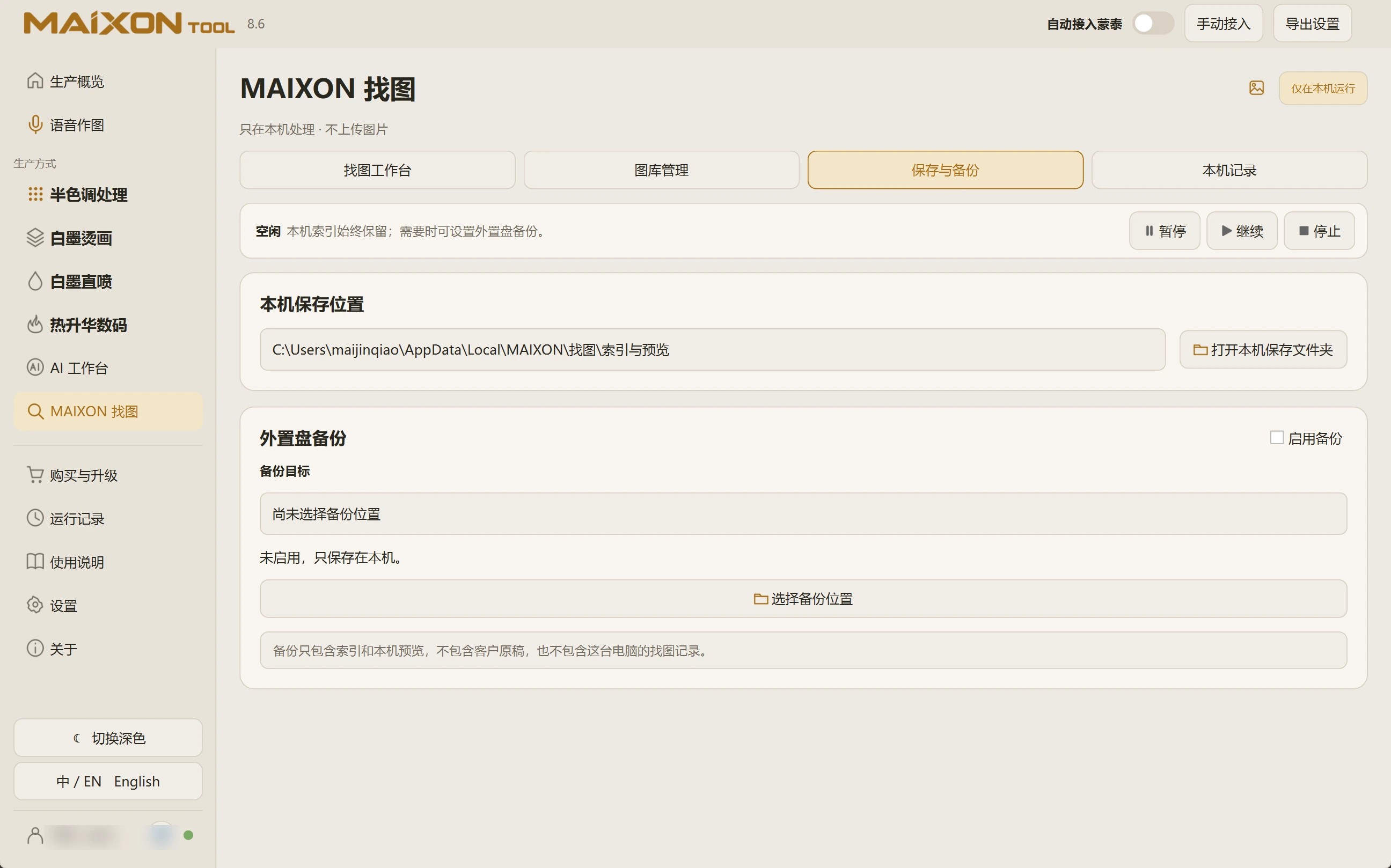The width and height of the screenshot is (1391, 868).
Task: Switch theme with 切换深色 button
Action: [x=108, y=738]
